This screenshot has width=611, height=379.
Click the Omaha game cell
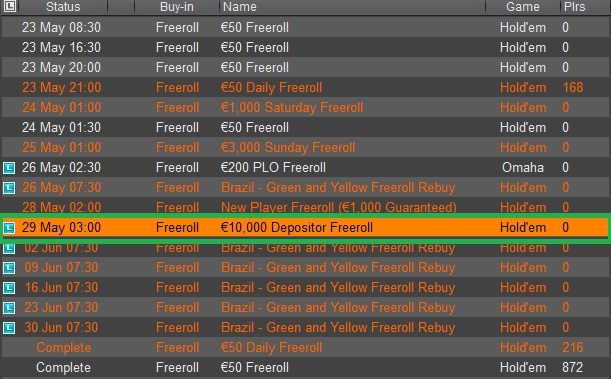pos(523,167)
